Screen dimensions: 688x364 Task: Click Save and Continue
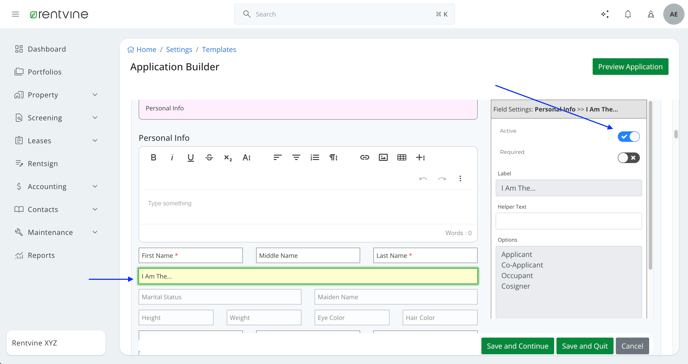click(x=517, y=346)
